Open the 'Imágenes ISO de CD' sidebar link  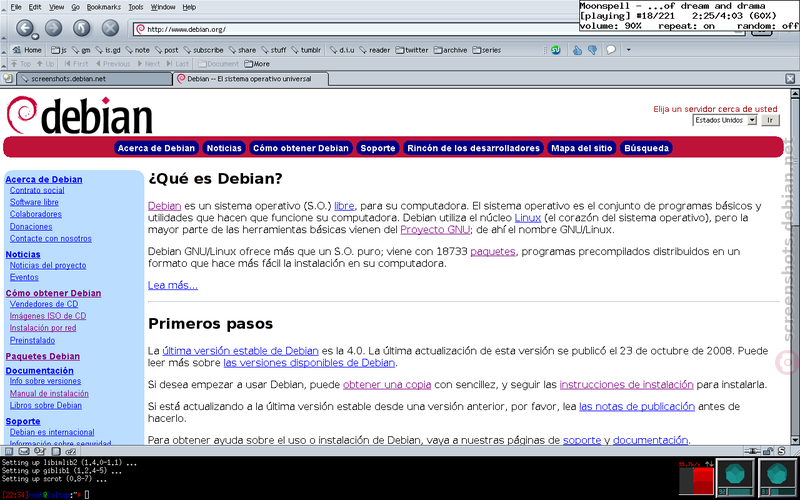(48, 316)
